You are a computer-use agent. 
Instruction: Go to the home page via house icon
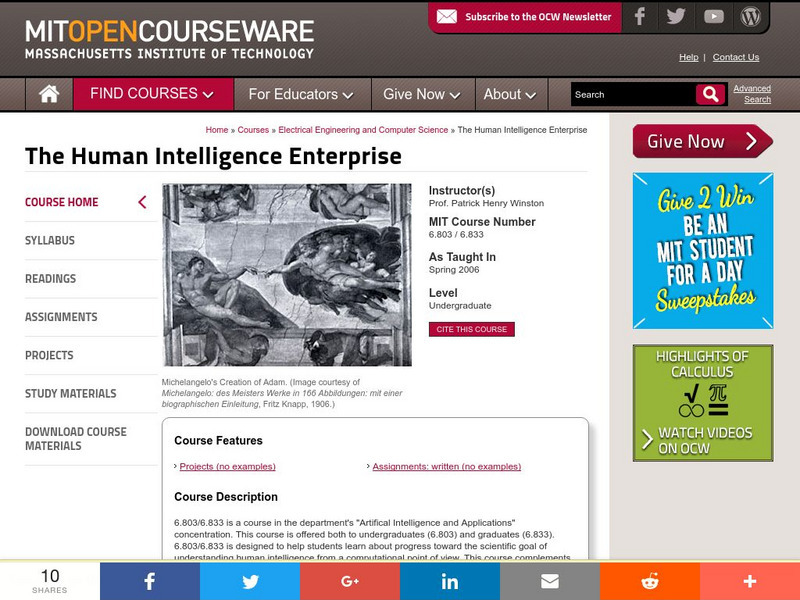49,94
